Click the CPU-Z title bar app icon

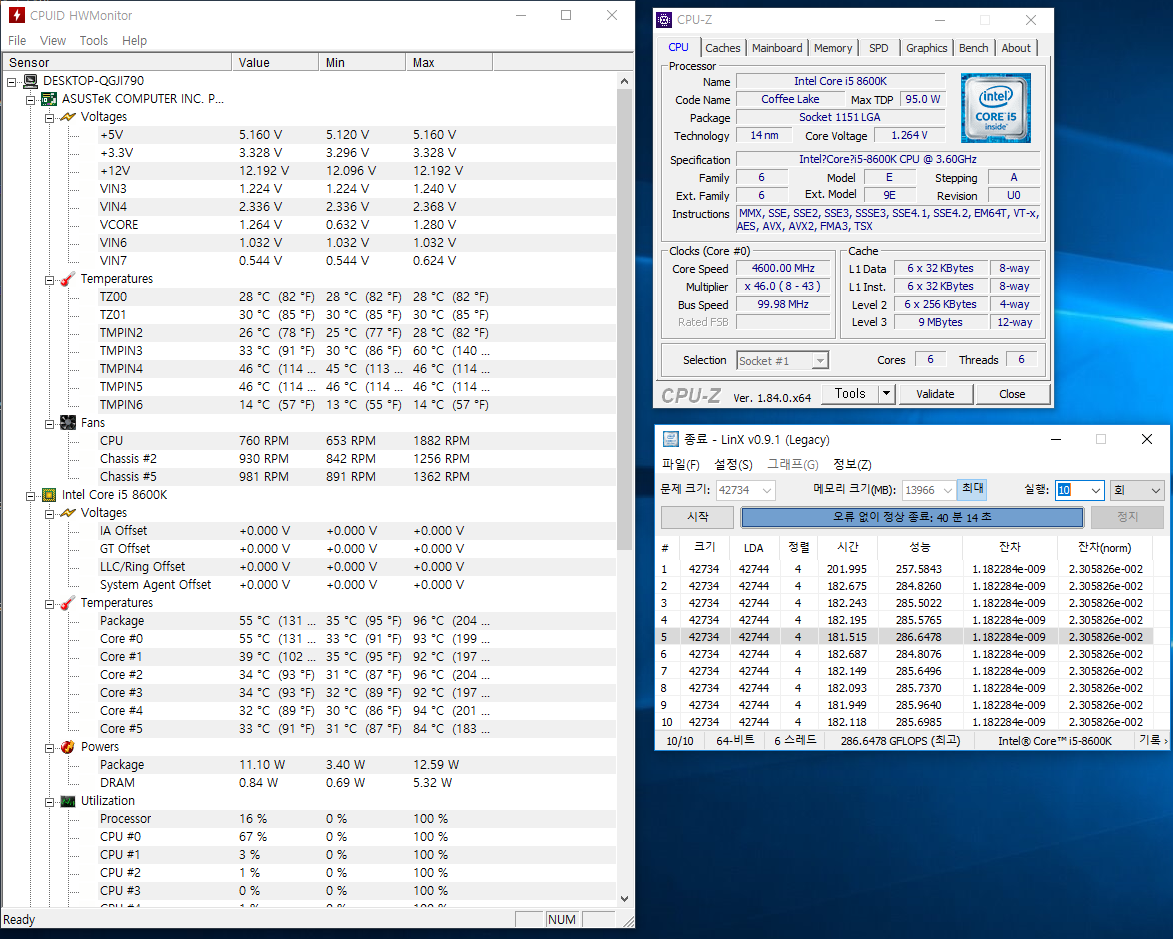(664, 20)
